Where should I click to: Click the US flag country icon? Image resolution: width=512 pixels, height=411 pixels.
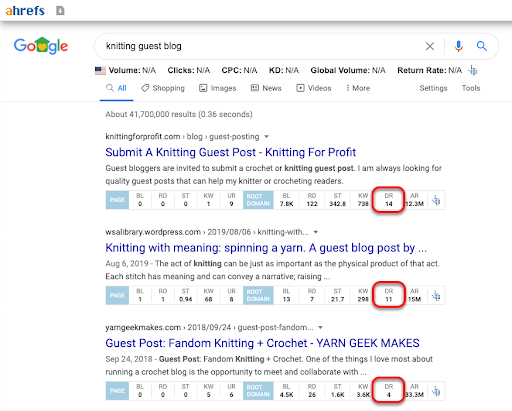pos(100,70)
